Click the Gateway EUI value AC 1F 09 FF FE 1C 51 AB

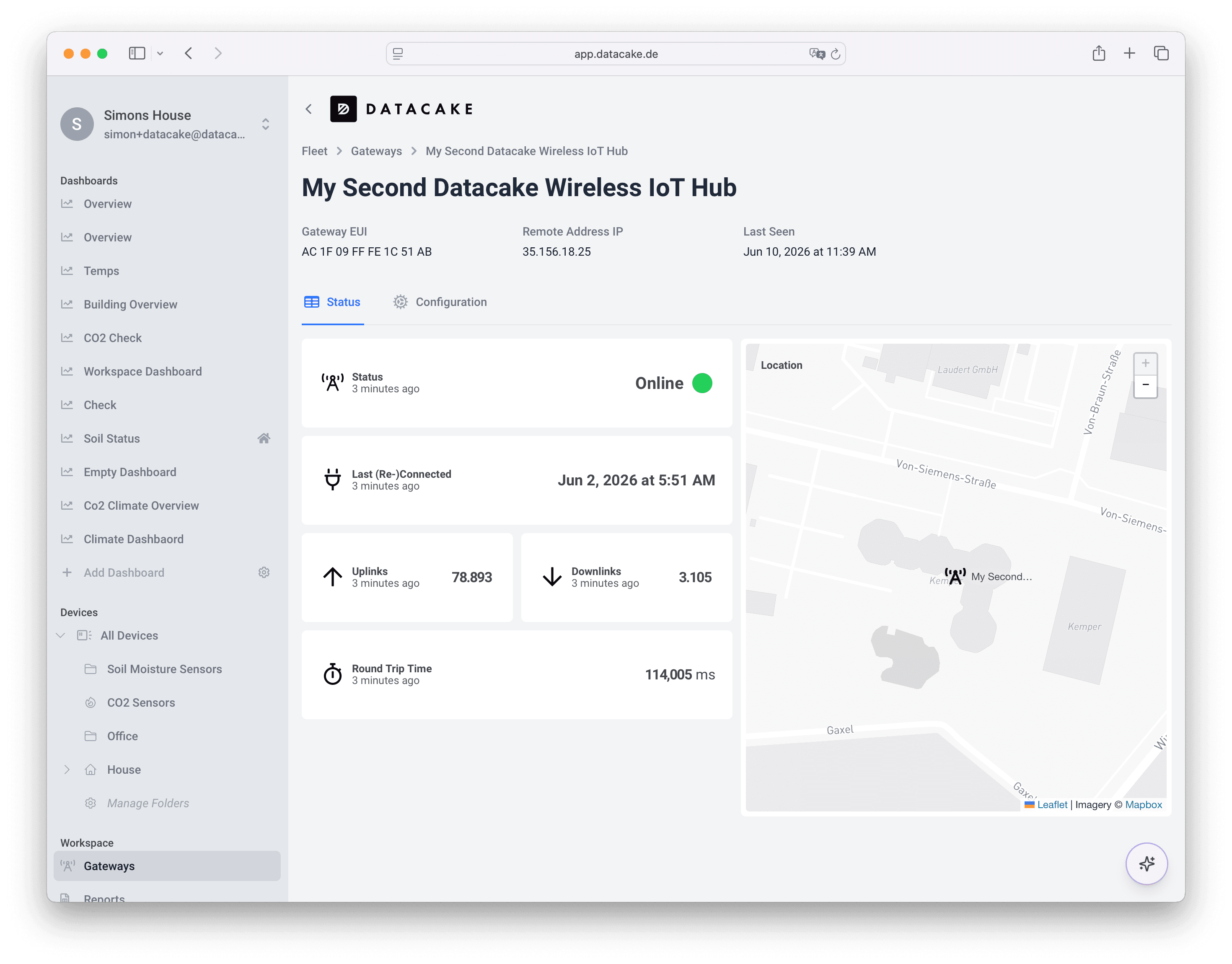(x=367, y=252)
